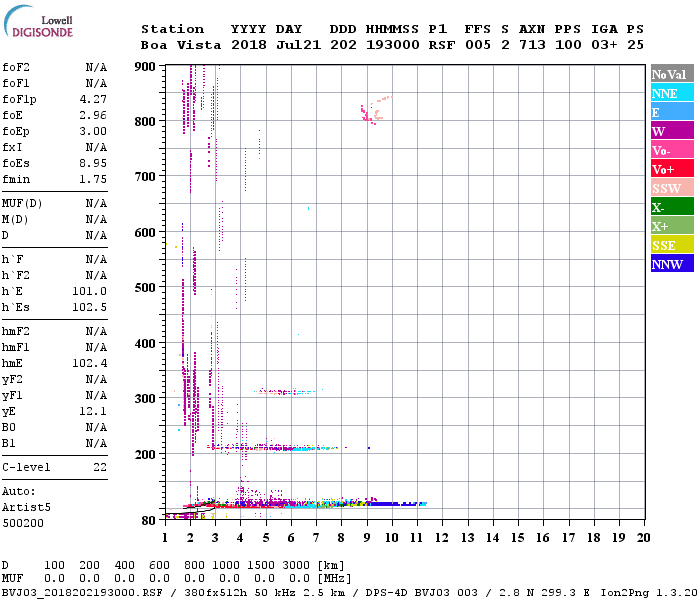Click the hmE value 102.4
The image size is (700, 600).
[x=90, y=363]
